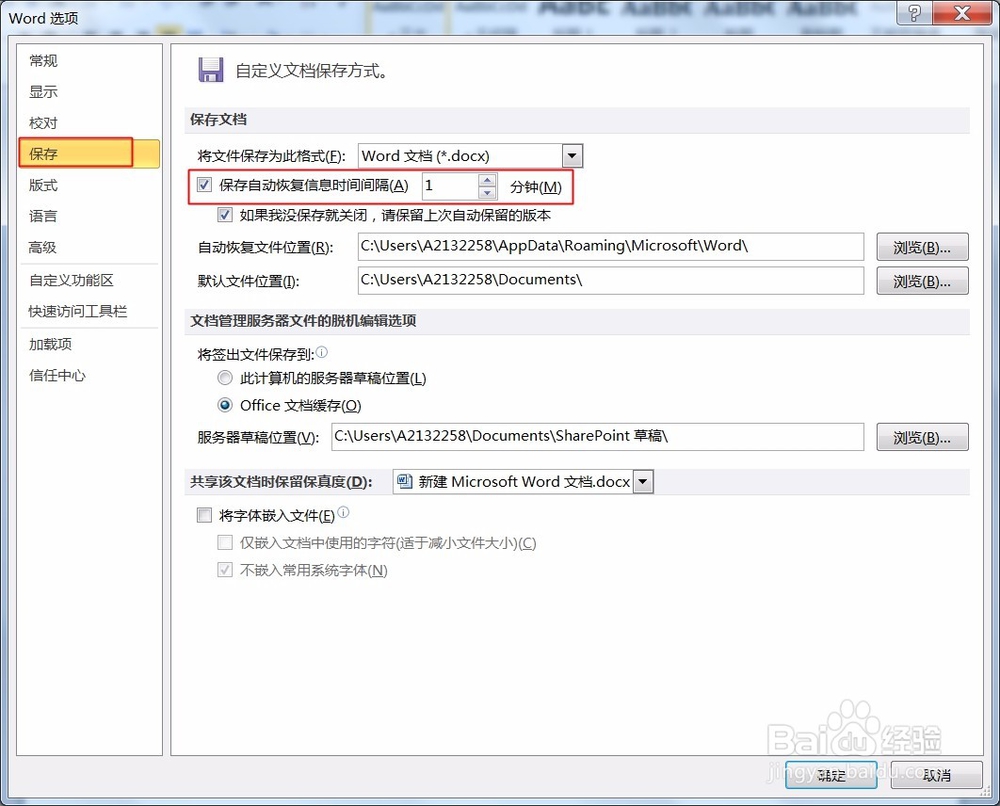The image size is (1000, 806).
Task: Click the floppy disk save icon in header
Action: (211, 70)
